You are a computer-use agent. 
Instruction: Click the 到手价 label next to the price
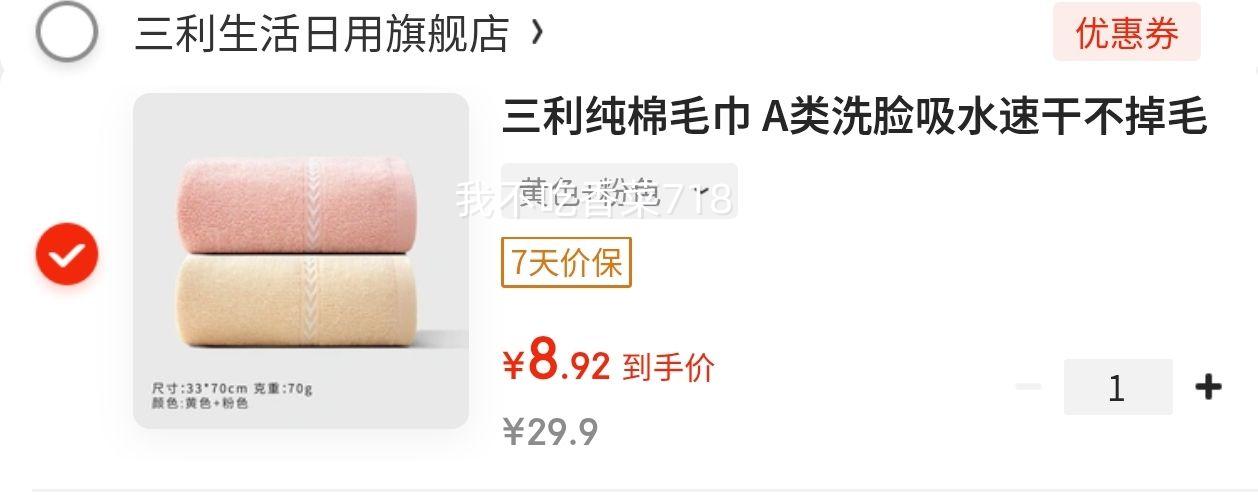pyautogui.click(x=668, y=367)
